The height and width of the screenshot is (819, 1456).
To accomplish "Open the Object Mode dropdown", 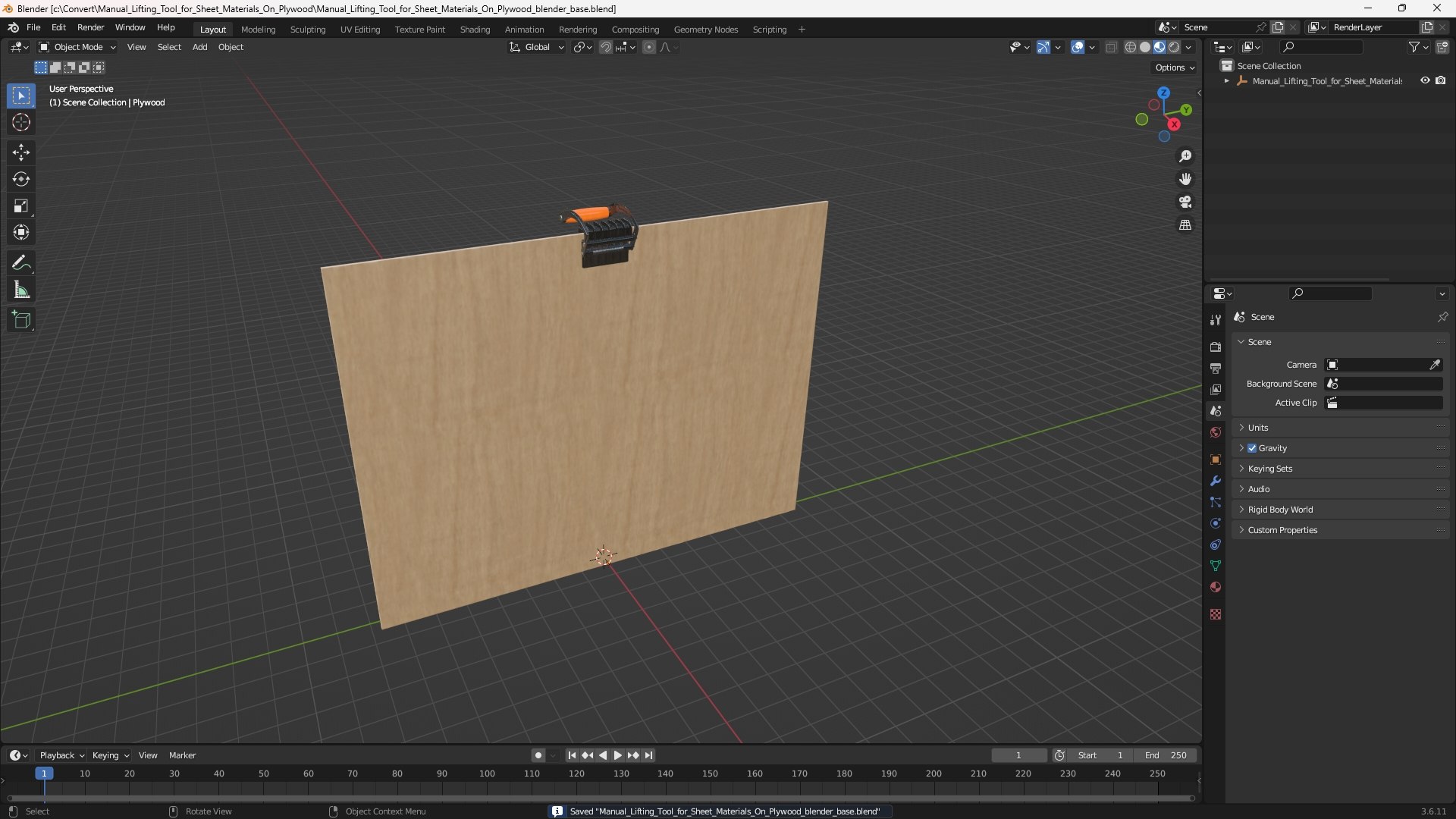I will click(x=77, y=47).
